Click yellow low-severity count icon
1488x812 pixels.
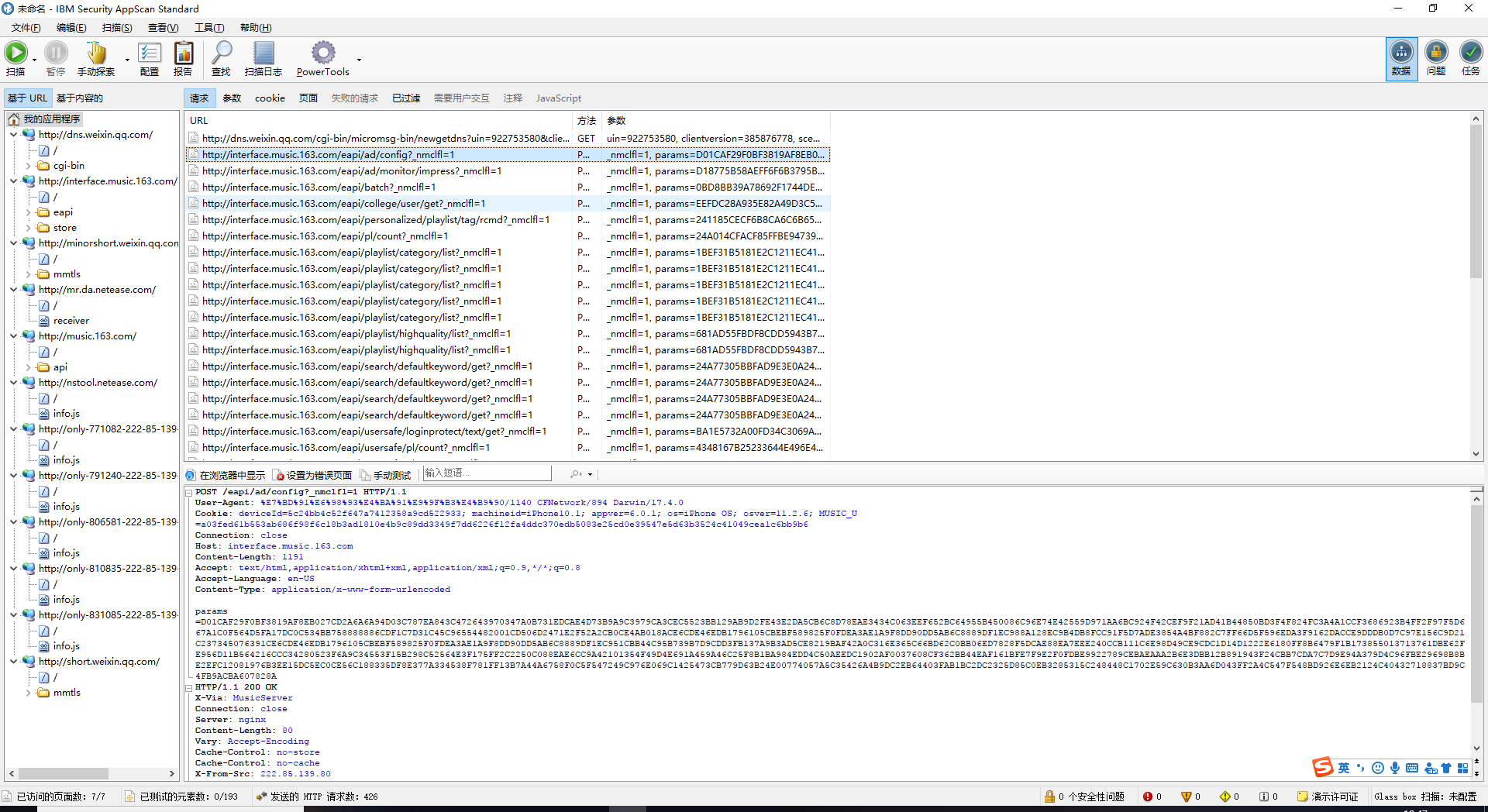[x=1225, y=797]
